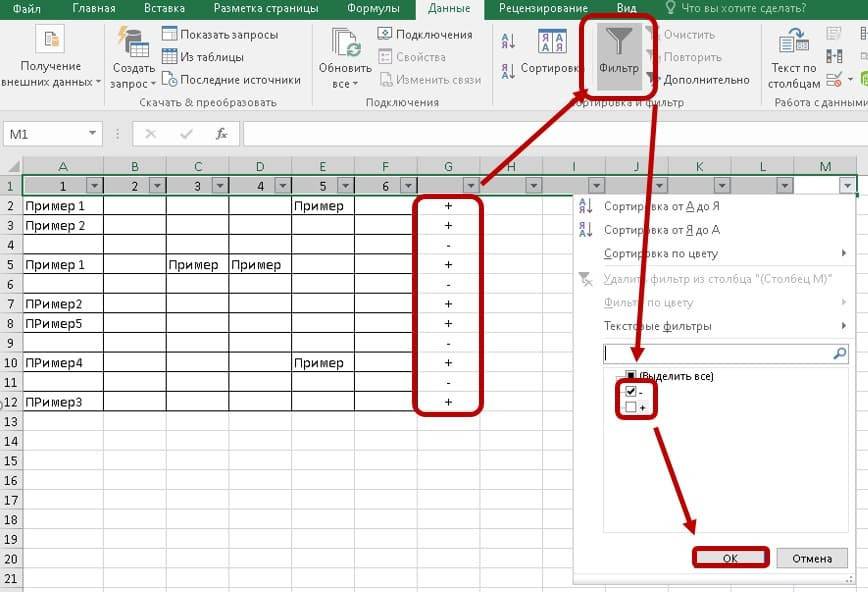Select cell A8 containing ПРимер5

(x=63, y=323)
